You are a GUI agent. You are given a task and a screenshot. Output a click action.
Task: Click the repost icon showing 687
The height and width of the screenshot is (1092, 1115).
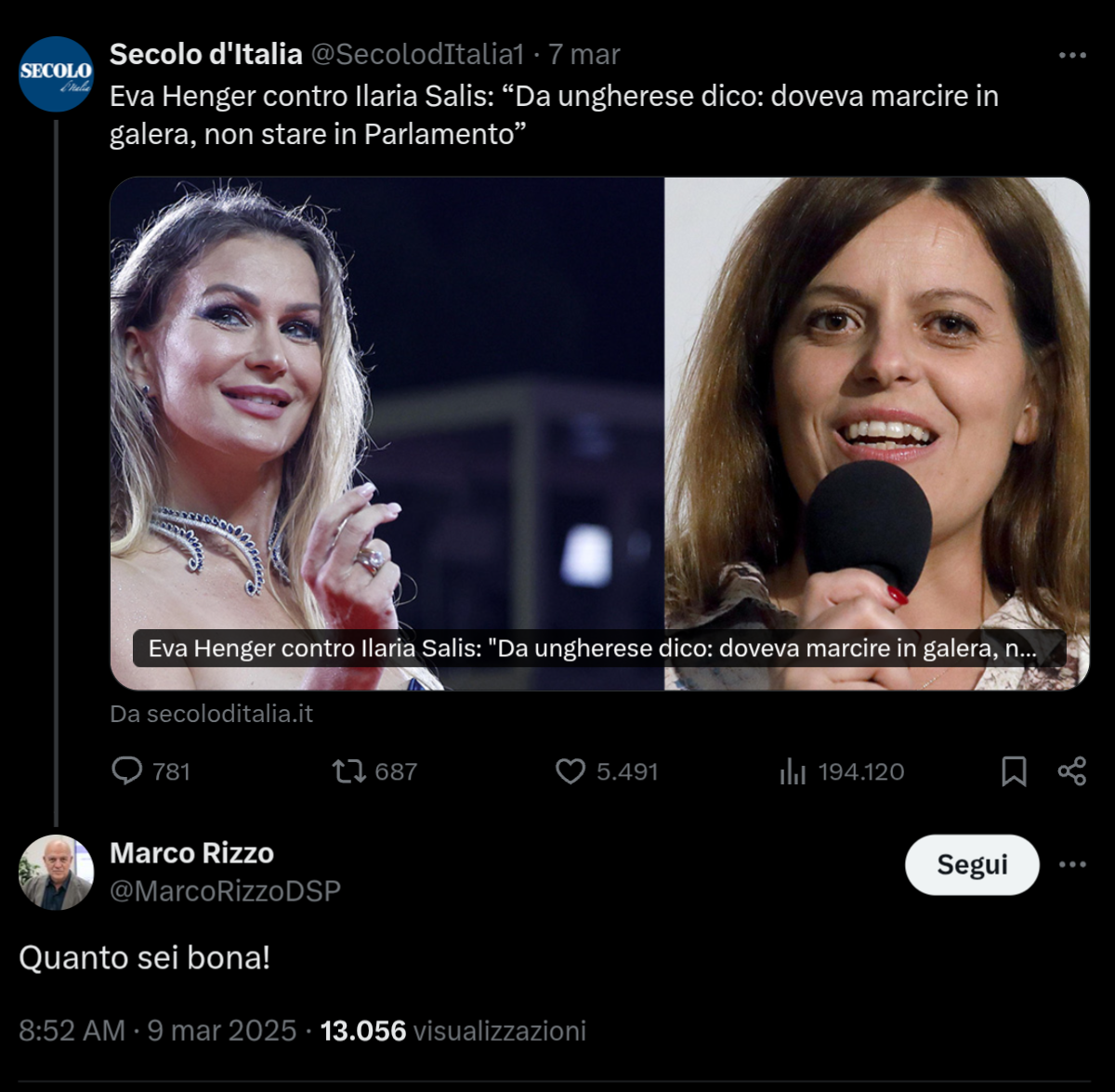coord(348,770)
